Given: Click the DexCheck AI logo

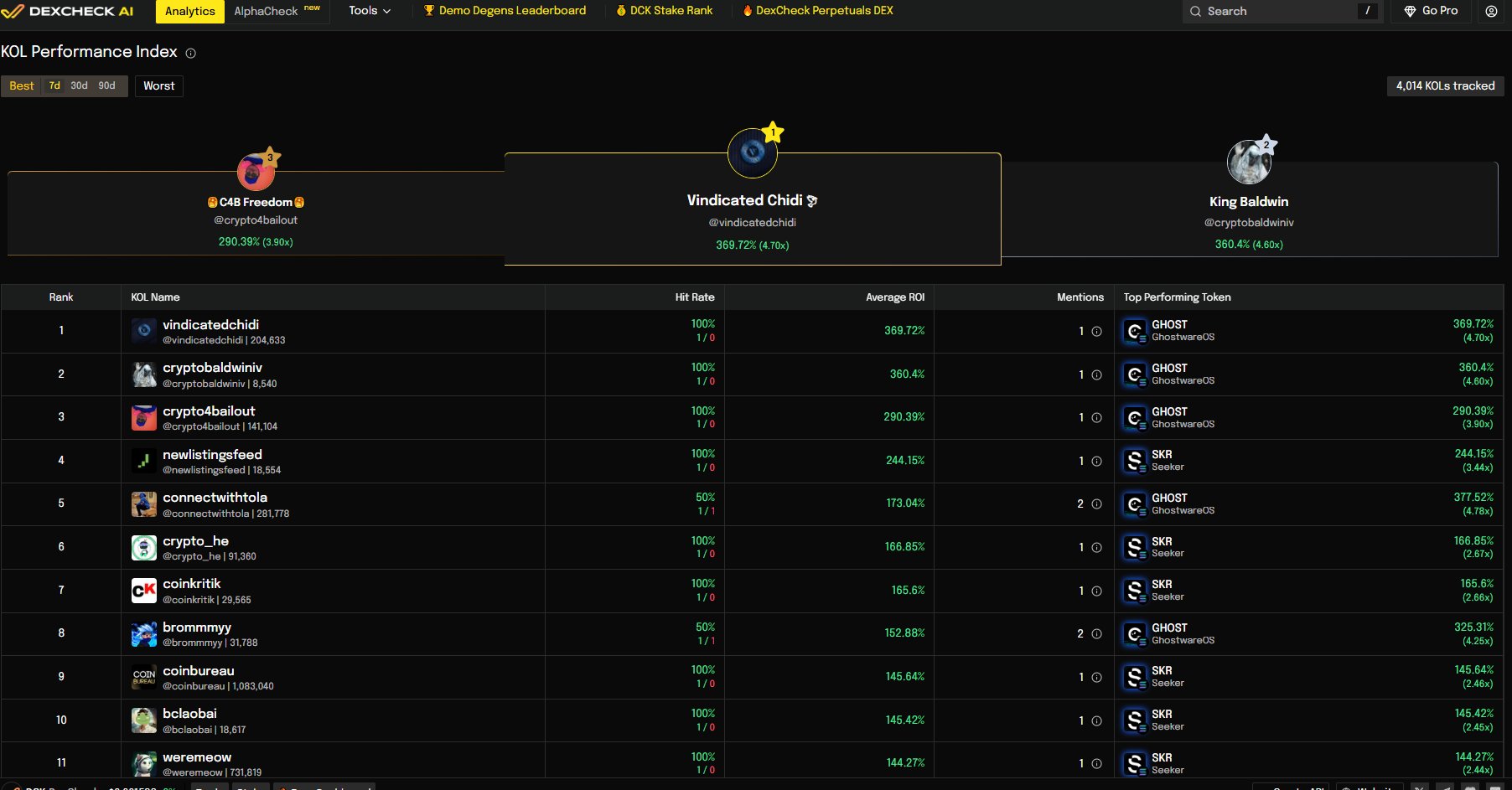Looking at the screenshot, I should click(x=68, y=11).
